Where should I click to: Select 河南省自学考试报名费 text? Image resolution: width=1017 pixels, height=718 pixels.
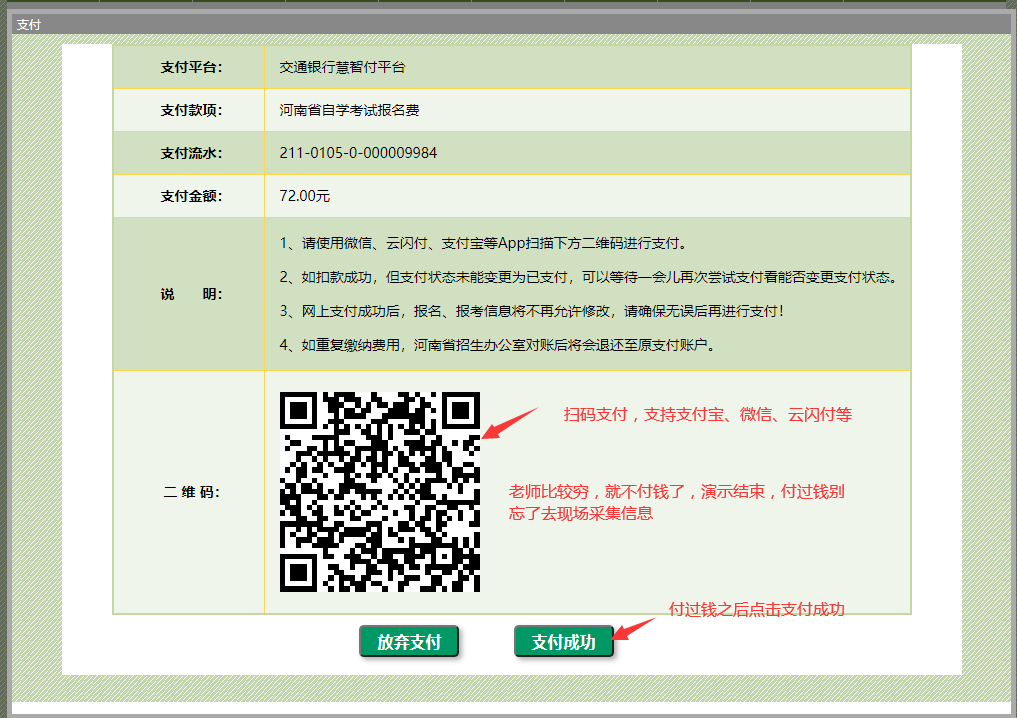[x=349, y=110]
